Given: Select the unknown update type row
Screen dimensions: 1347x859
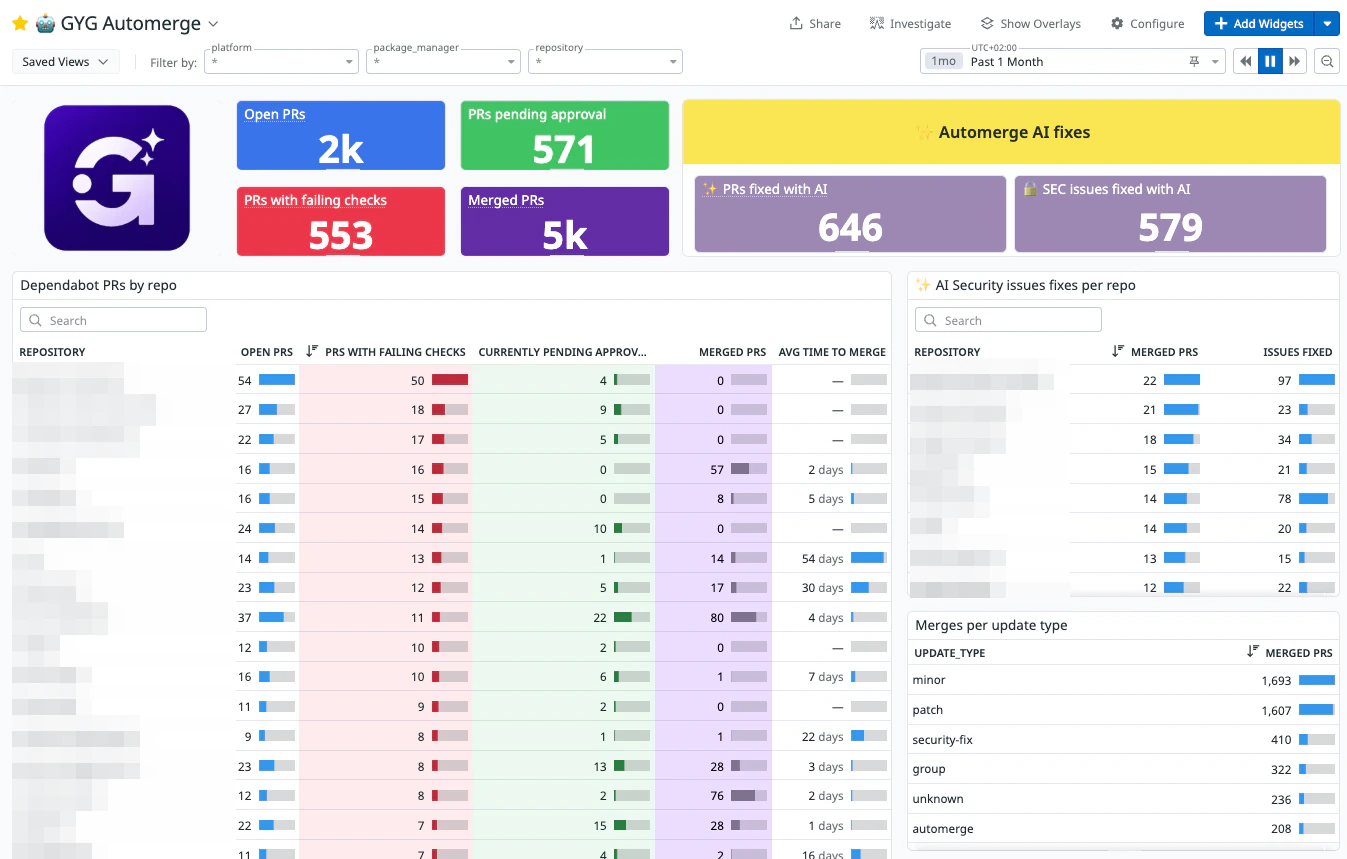Looking at the screenshot, I should coord(1123,799).
